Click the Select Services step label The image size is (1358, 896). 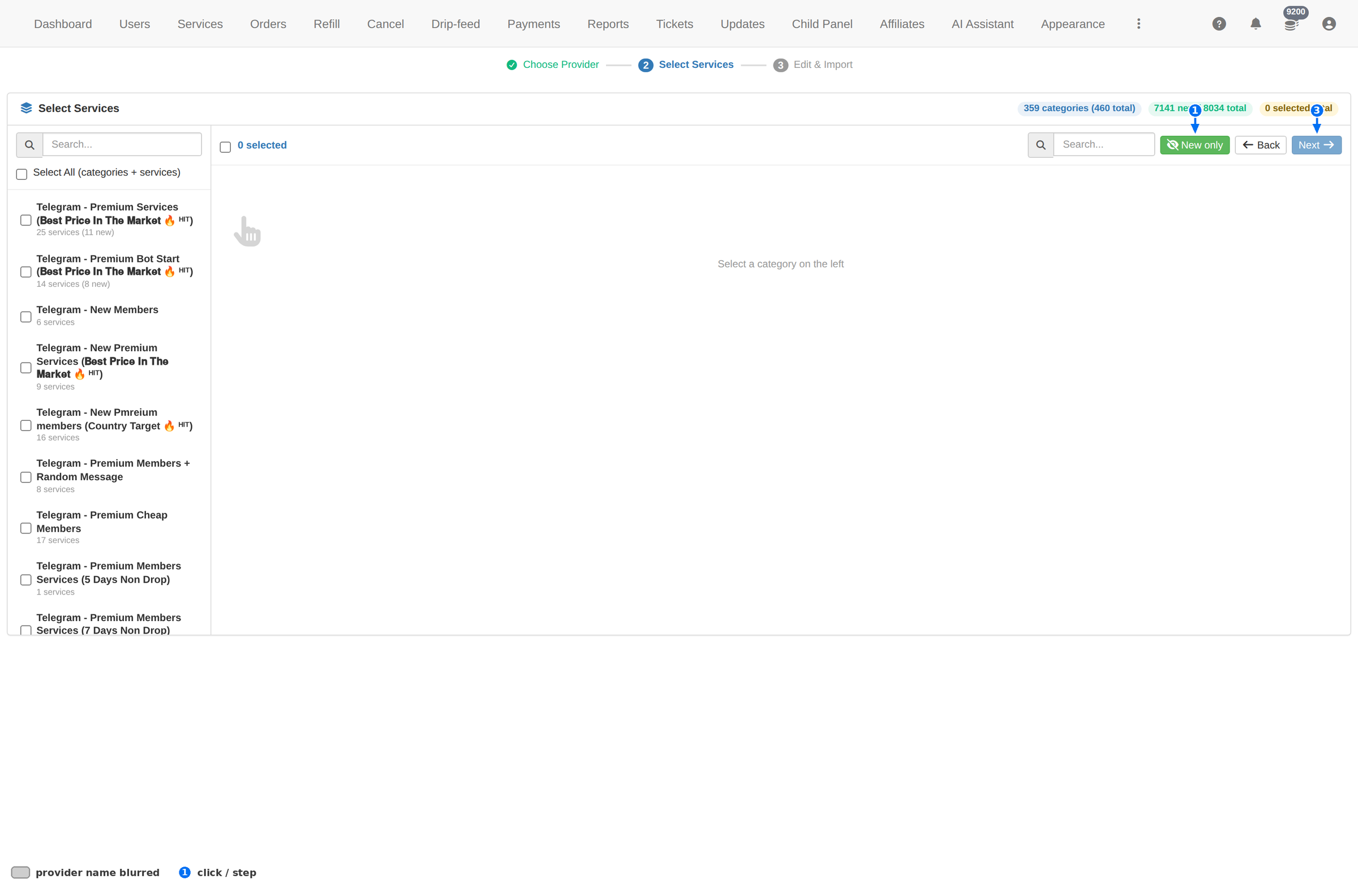tap(696, 64)
